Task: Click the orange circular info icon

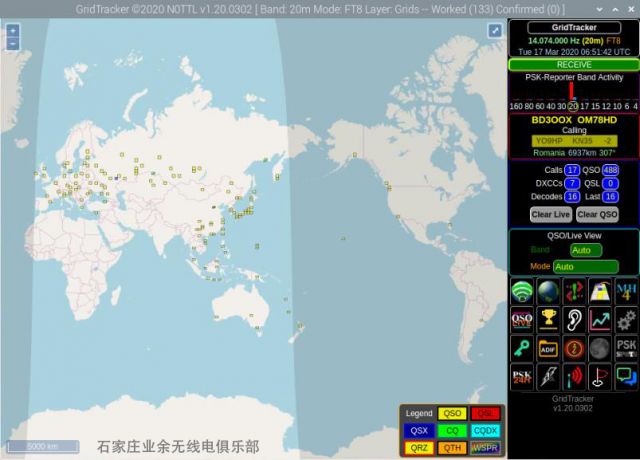Action: click(x=574, y=349)
